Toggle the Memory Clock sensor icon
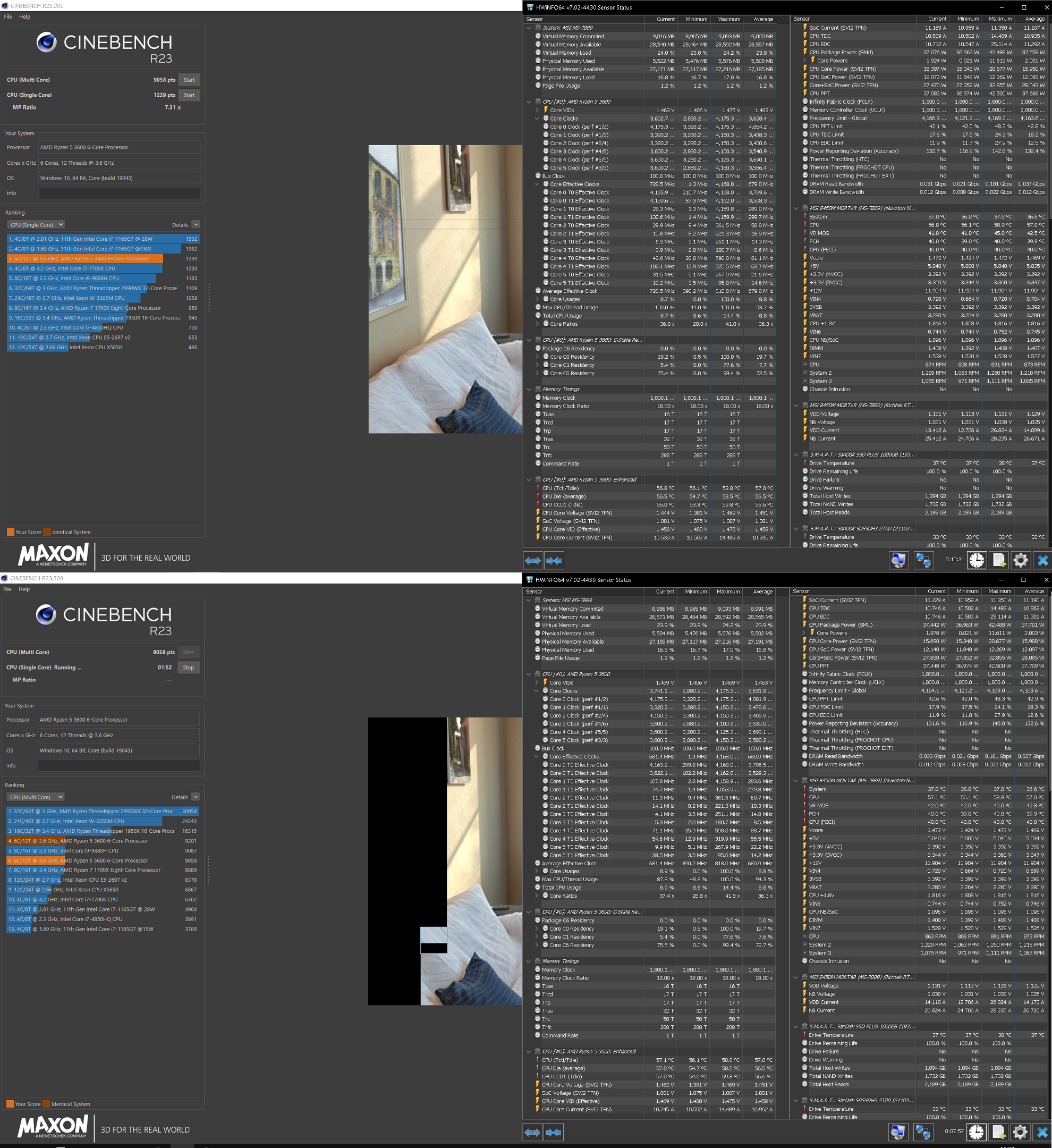 (539, 398)
